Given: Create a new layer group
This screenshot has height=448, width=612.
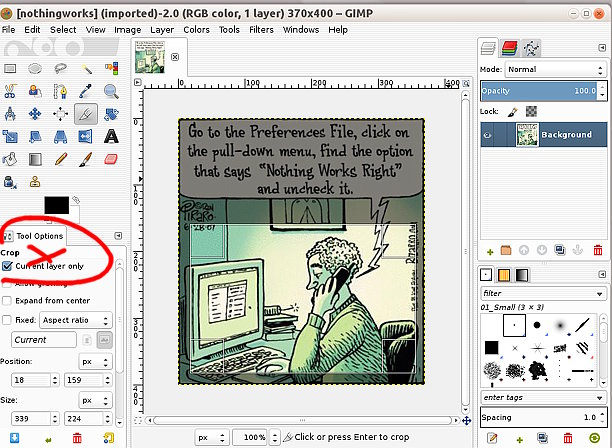Looking at the screenshot, I should coord(506,250).
